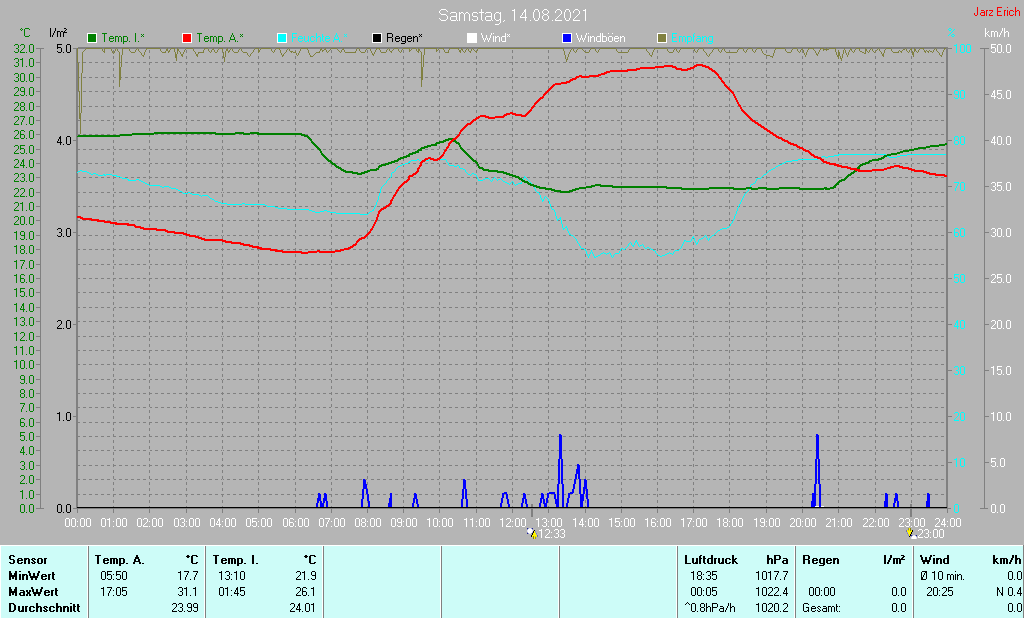Click the weather icon at the 23:00 marker
This screenshot has height=618, width=1024.
910,534
